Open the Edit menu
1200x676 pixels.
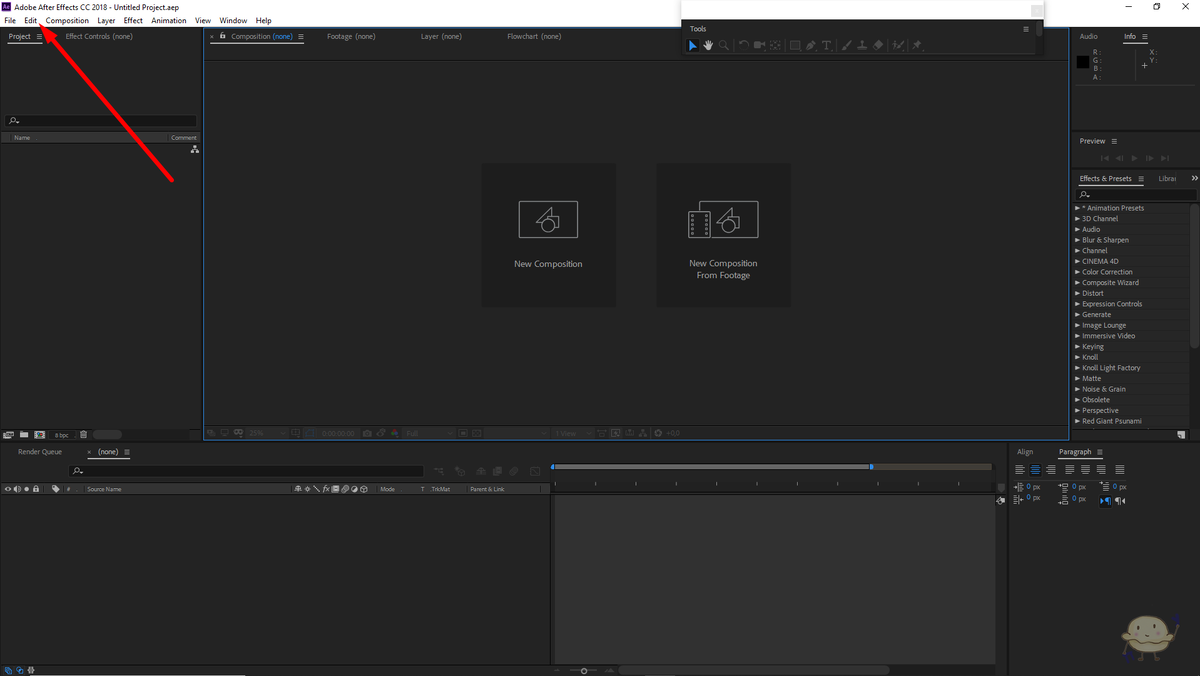pos(31,20)
